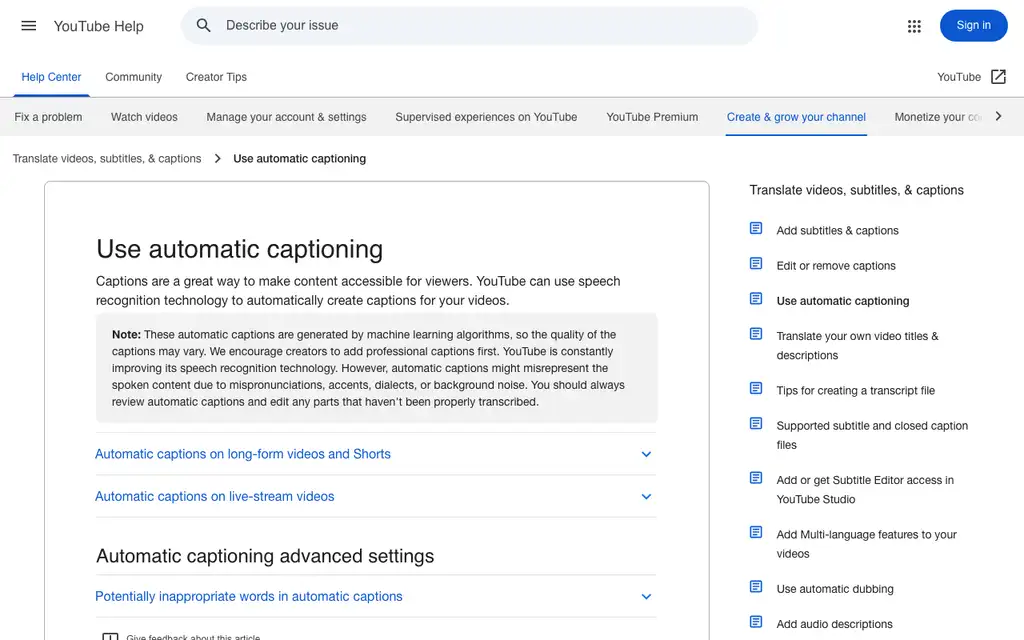Click the Use automatic captioning breadcrumb text

[x=299, y=159]
